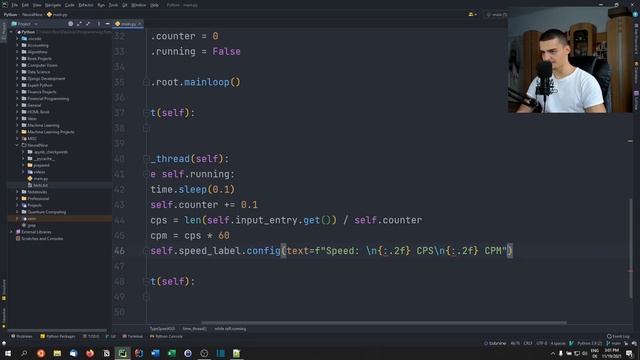Toggle code folding at line 46
The height and width of the screenshot is (360, 640).
tap(146, 251)
